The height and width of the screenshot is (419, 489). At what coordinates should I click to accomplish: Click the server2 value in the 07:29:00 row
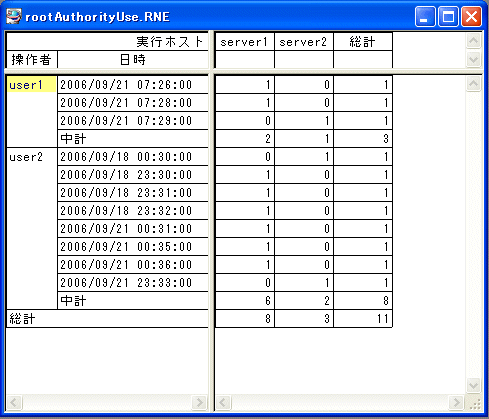tap(304, 121)
